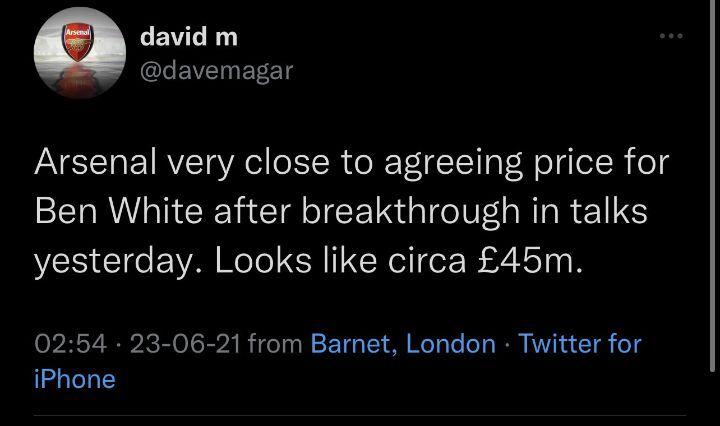Open the david m display name
The width and height of the screenshot is (720, 426).
189,36
